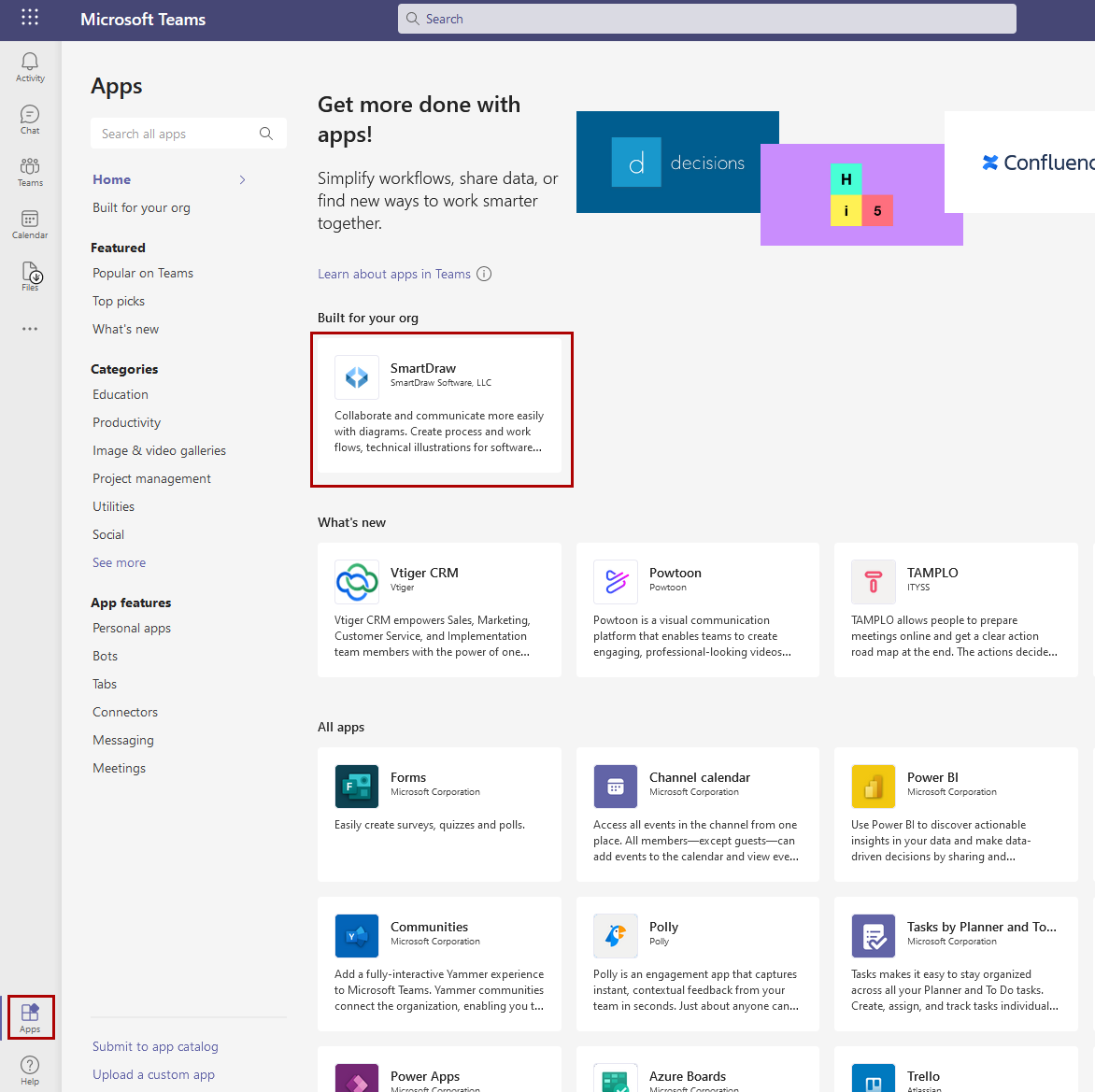Screen dimensions: 1095x1092
Task: Click Upload a custom app link
Action: point(153,1074)
